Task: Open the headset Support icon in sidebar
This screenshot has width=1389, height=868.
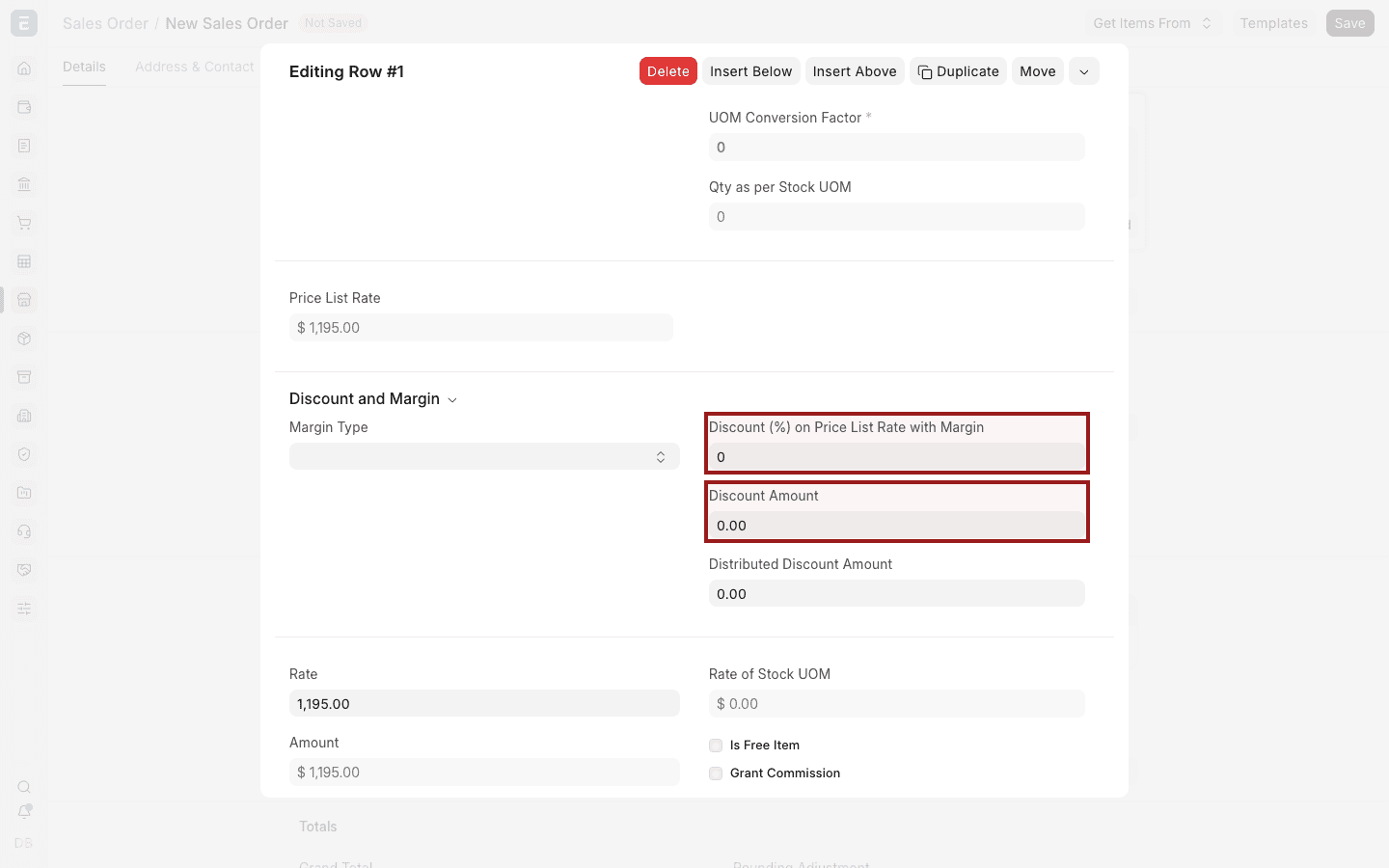Action: [24, 531]
